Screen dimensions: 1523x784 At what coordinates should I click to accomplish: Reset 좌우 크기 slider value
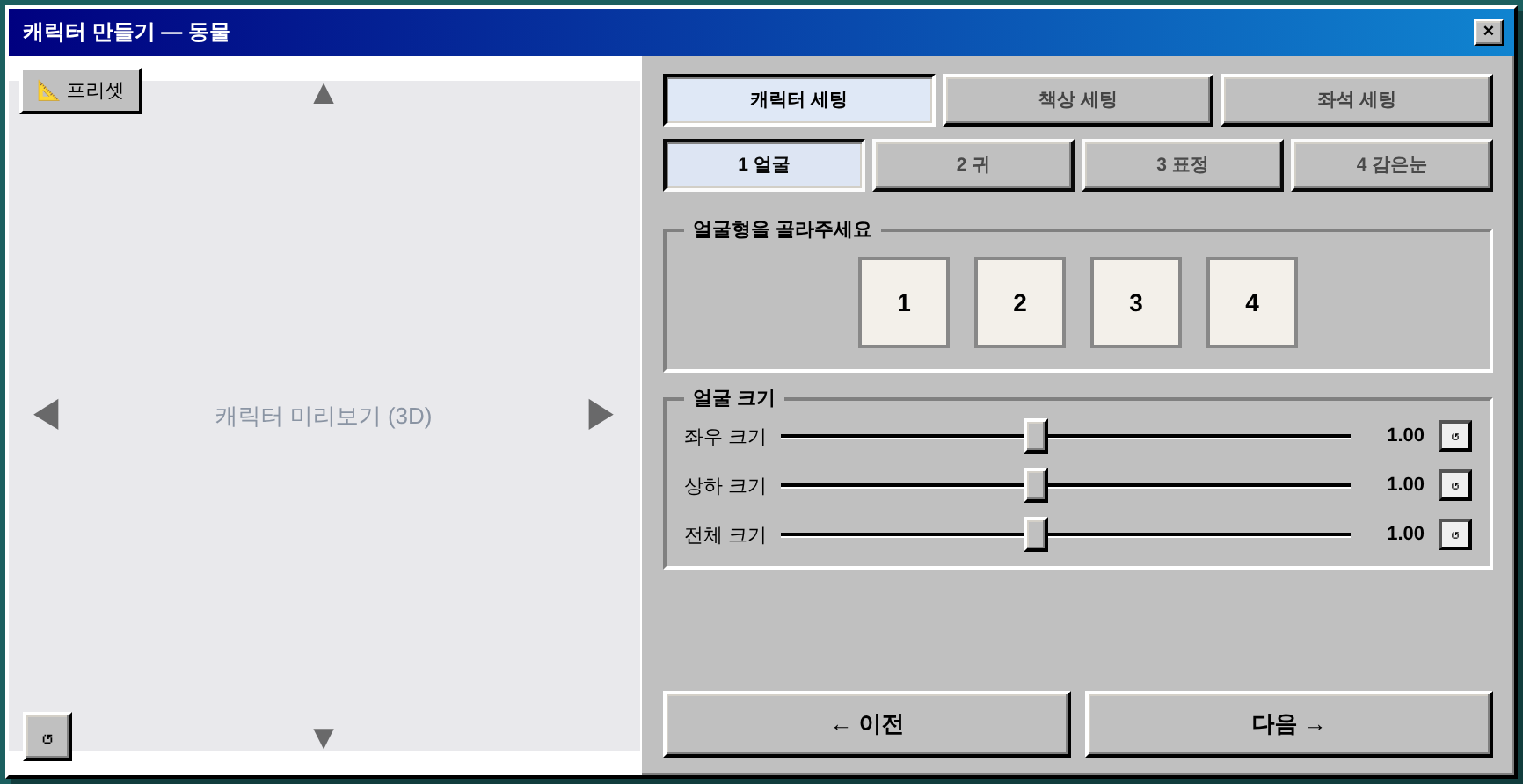click(x=1455, y=436)
